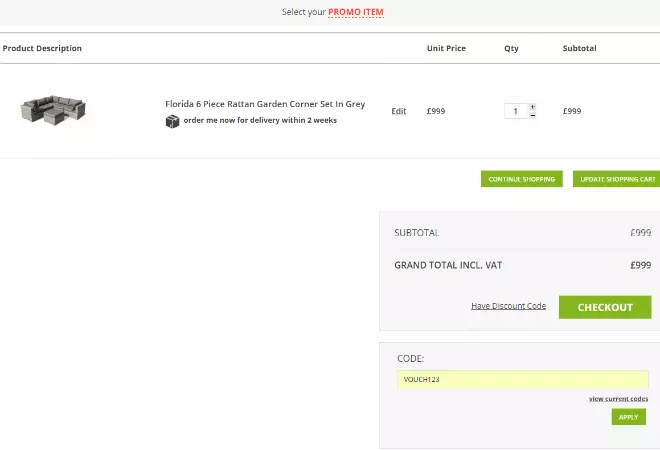
Task: Open the Florida rattan corner set thumbnail
Action: coord(53,109)
